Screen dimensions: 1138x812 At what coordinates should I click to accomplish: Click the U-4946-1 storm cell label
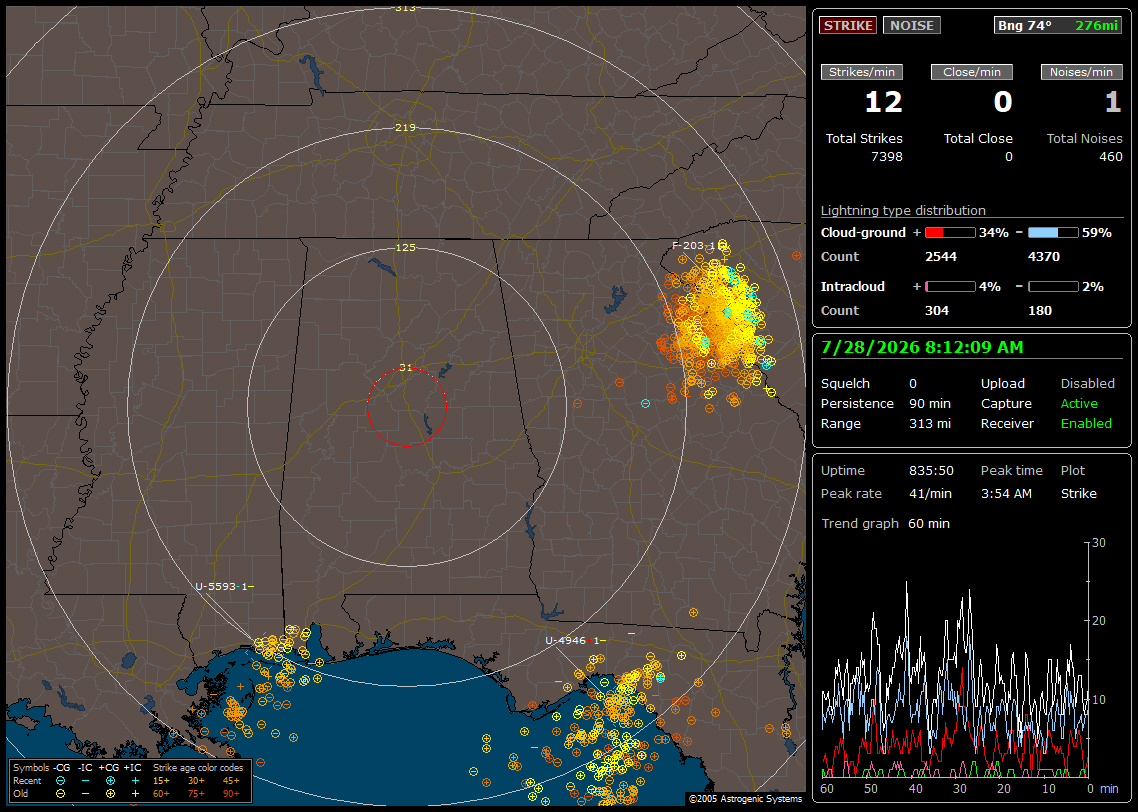(x=575, y=640)
